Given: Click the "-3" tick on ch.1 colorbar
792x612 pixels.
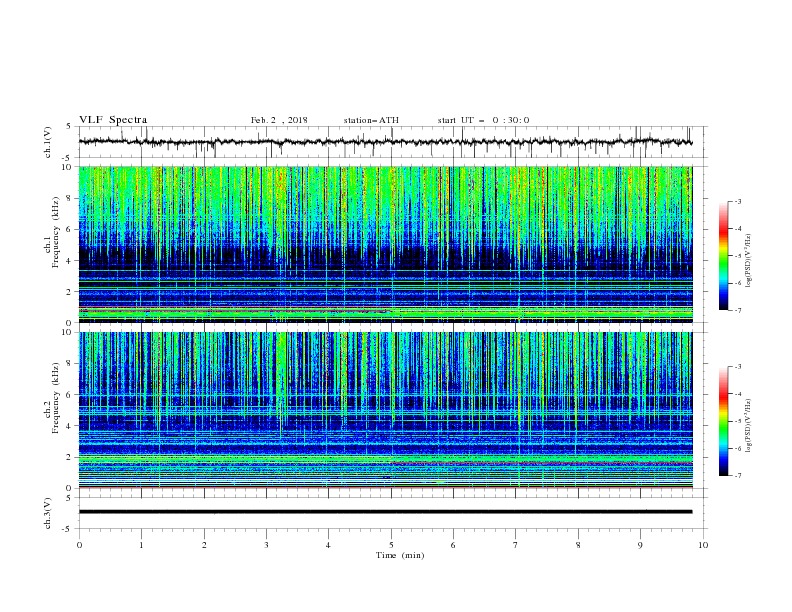Looking at the screenshot, I should tap(738, 201).
